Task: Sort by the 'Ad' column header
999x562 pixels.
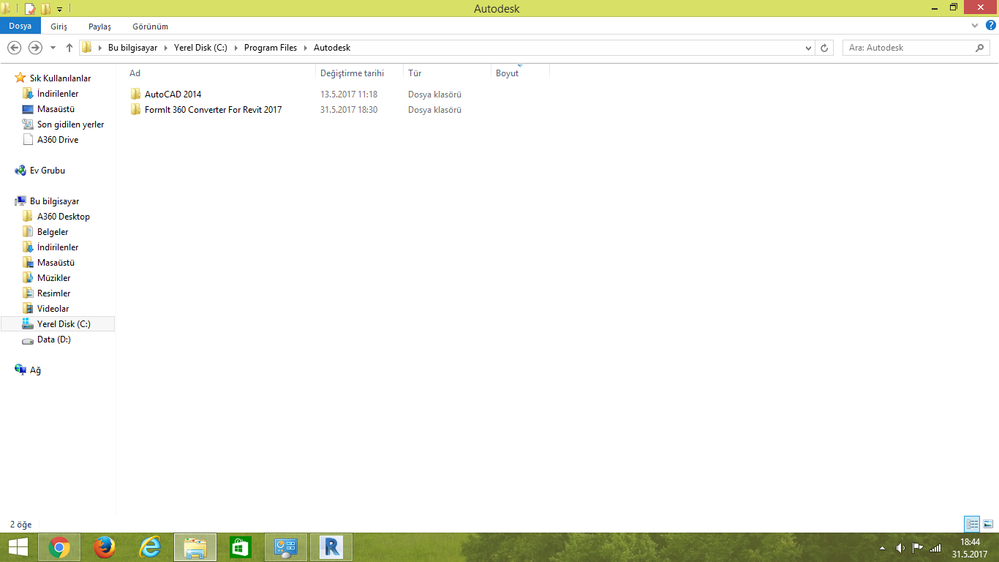Action: [x=134, y=73]
